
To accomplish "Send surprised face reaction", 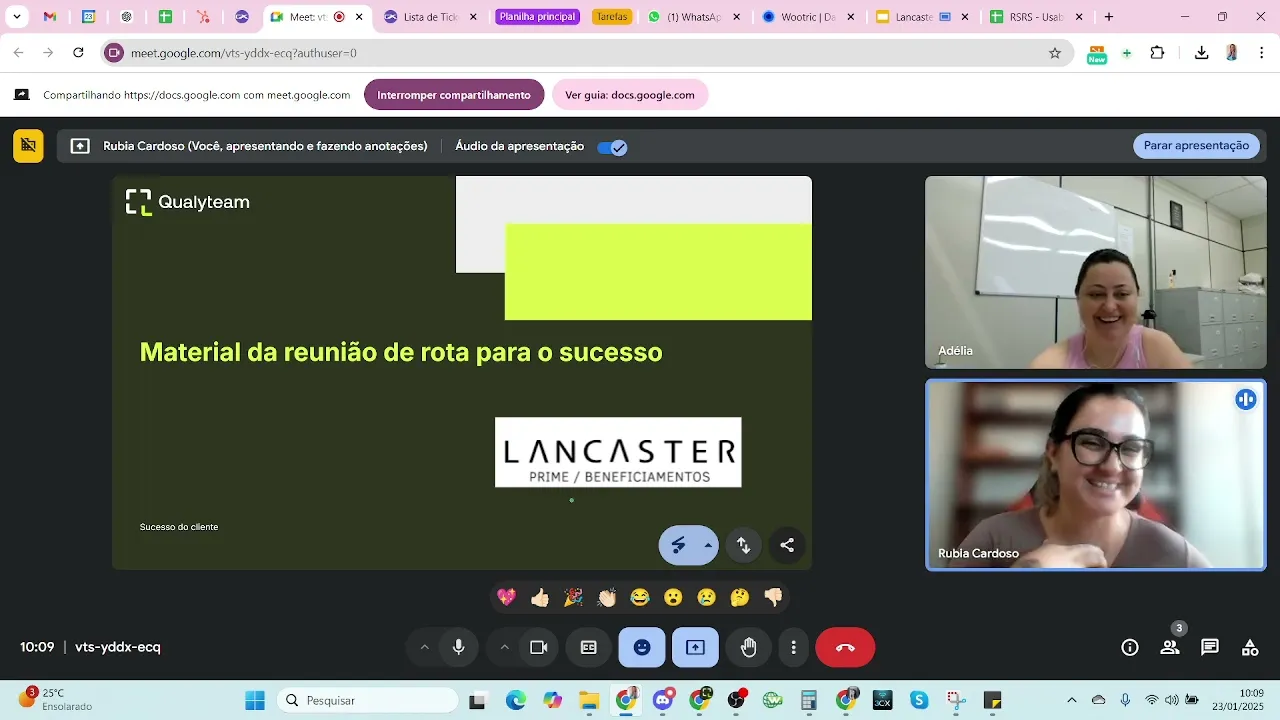I will pyautogui.click(x=673, y=597).
